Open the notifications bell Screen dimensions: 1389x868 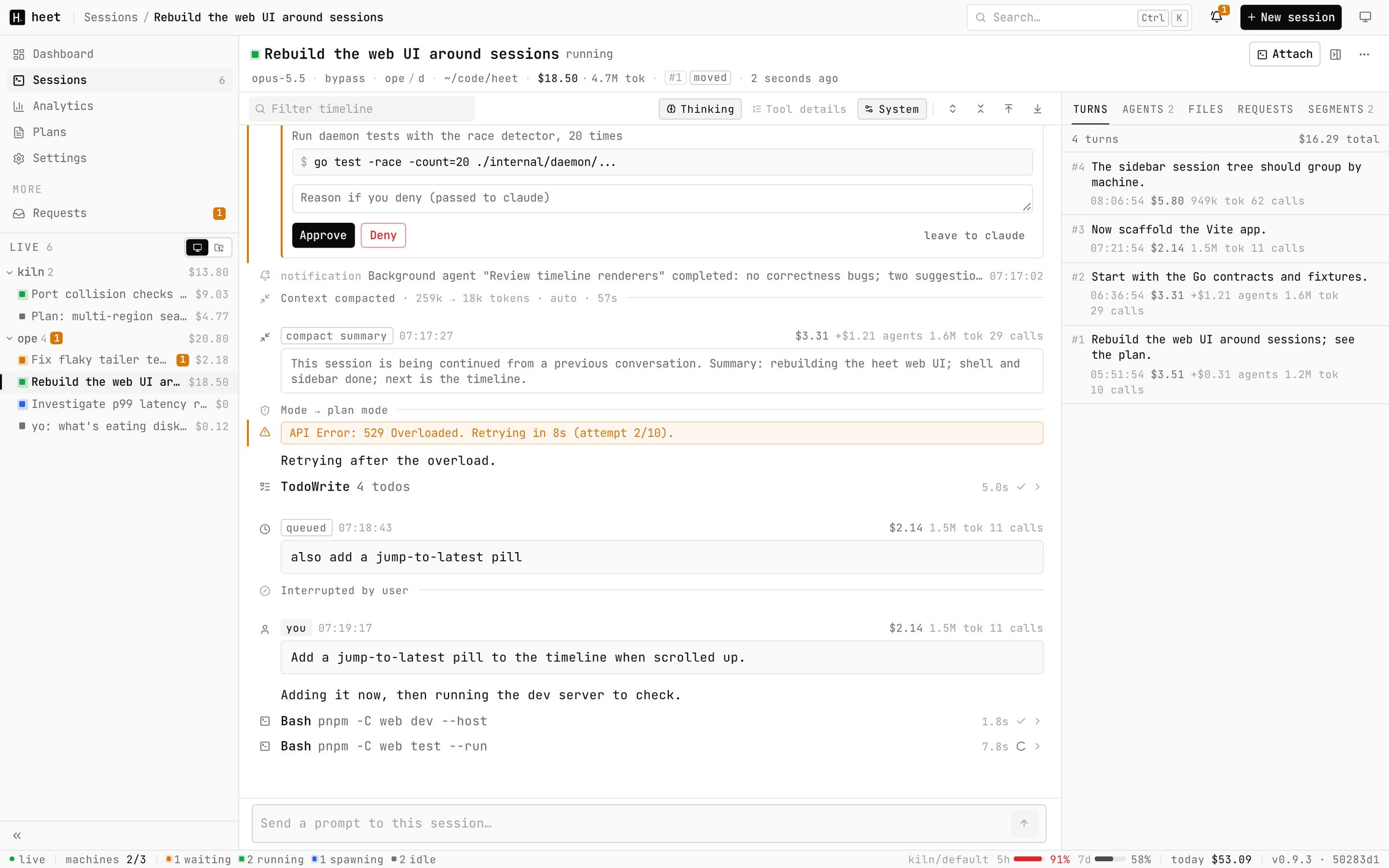point(1217,17)
